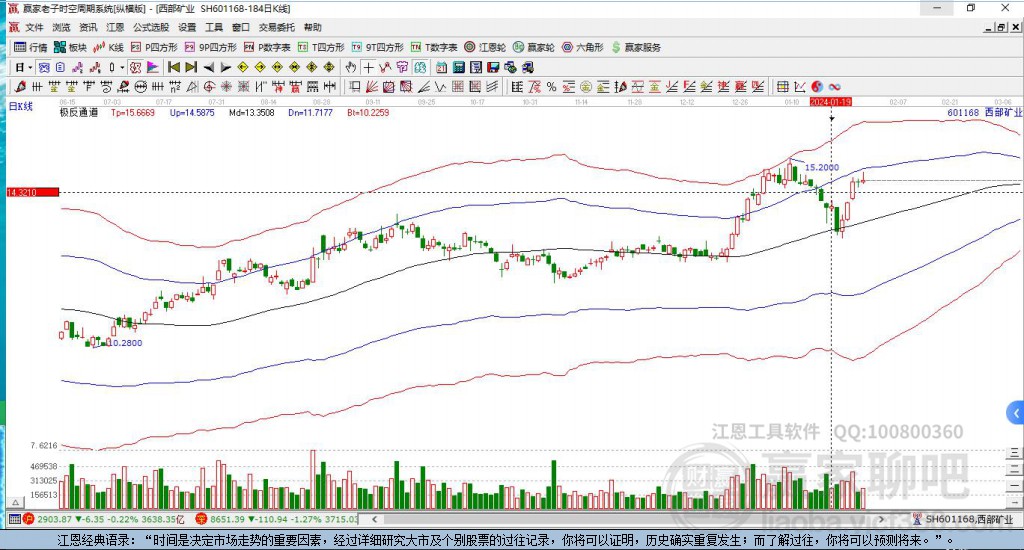This screenshot has height=550, width=1024.
Task: Click the SH601168,西部矿业 status entry
Action: click(x=963, y=519)
